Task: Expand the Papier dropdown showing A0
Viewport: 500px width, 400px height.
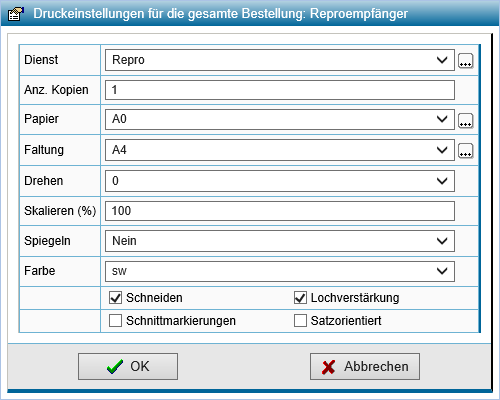Action: pos(280,119)
